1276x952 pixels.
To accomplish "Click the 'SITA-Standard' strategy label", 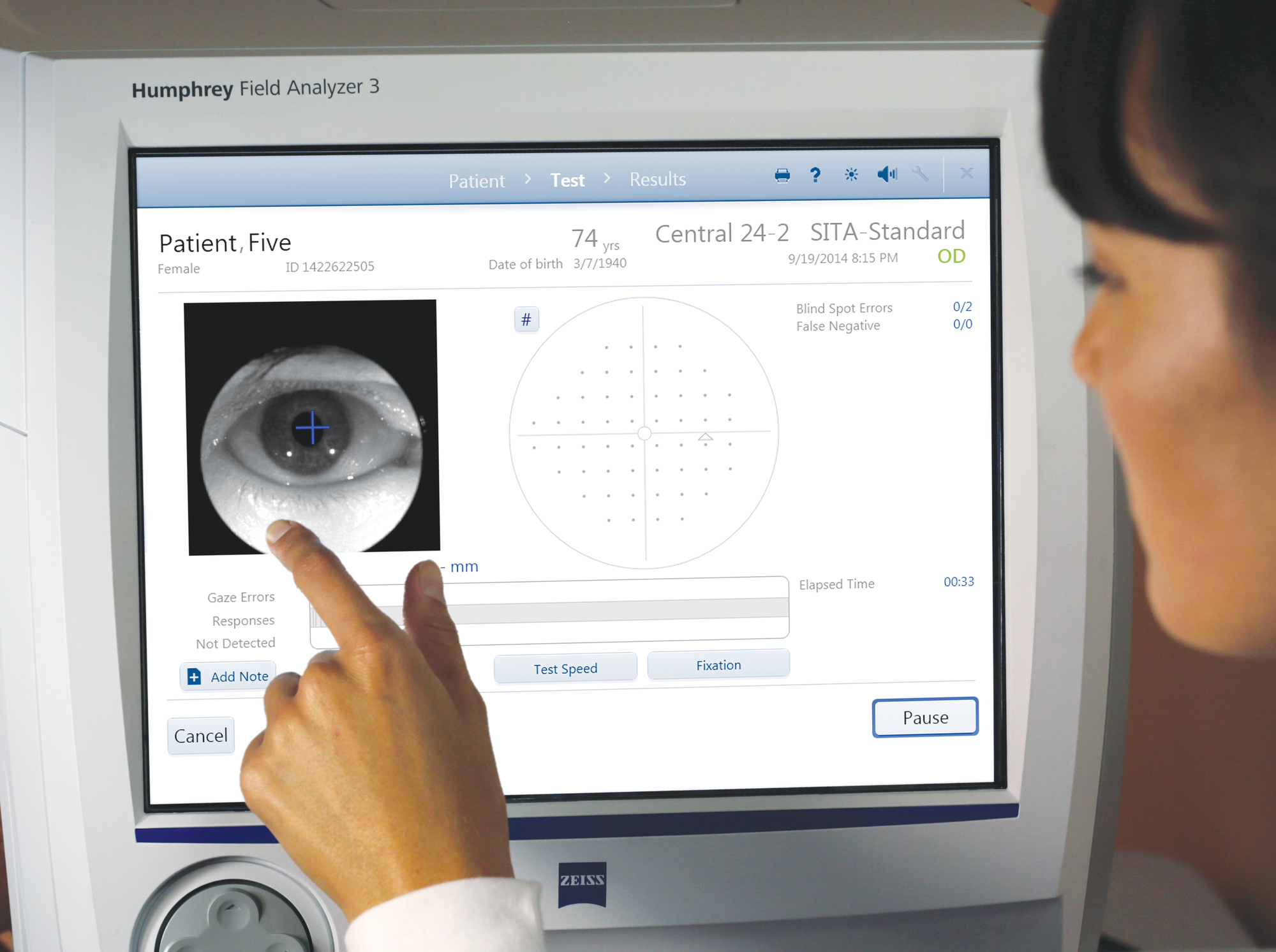I will pyautogui.click(x=887, y=231).
